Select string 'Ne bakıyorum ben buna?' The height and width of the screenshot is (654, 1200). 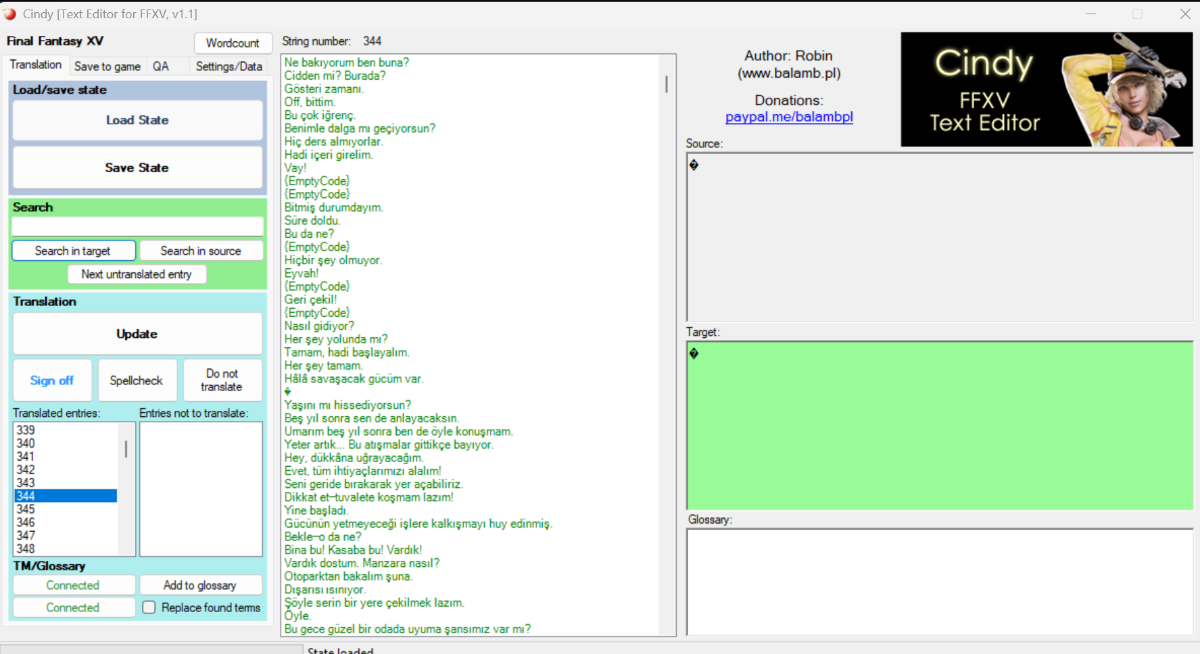click(x=346, y=62)
